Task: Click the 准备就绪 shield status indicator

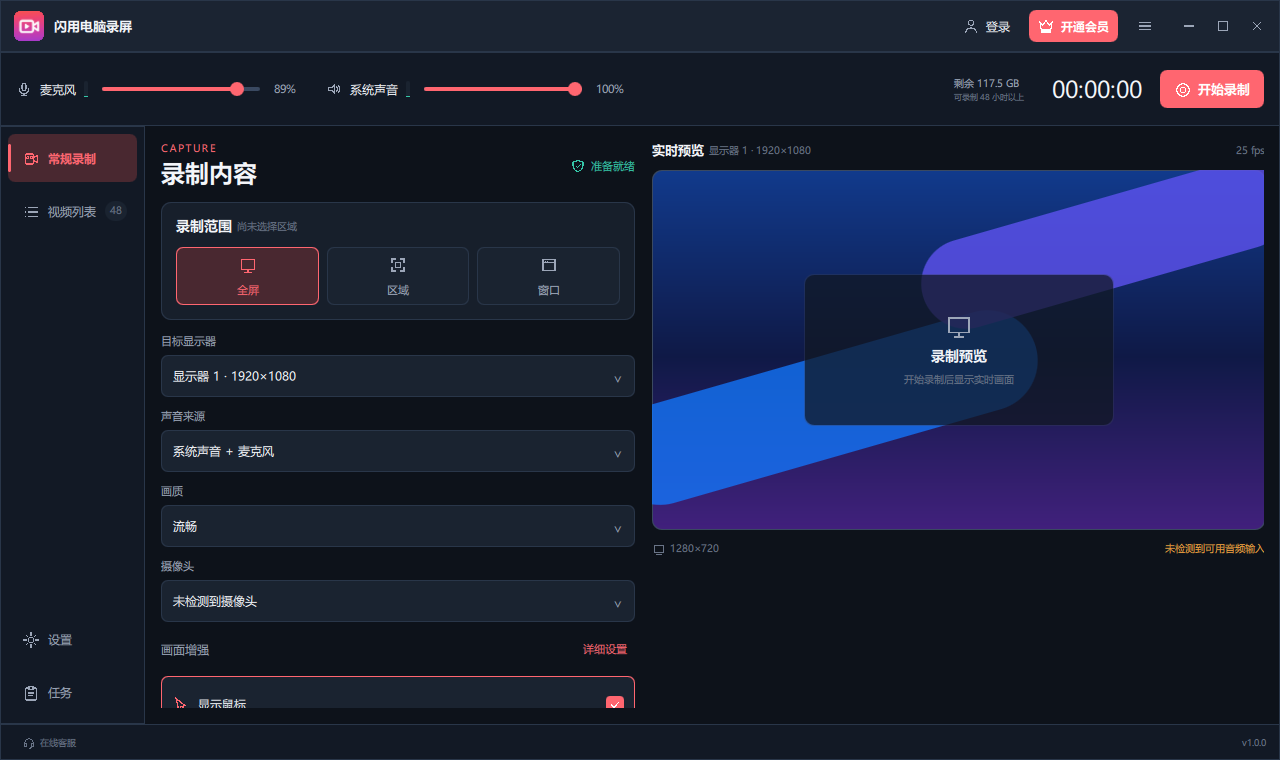Action: click(603, 166)
